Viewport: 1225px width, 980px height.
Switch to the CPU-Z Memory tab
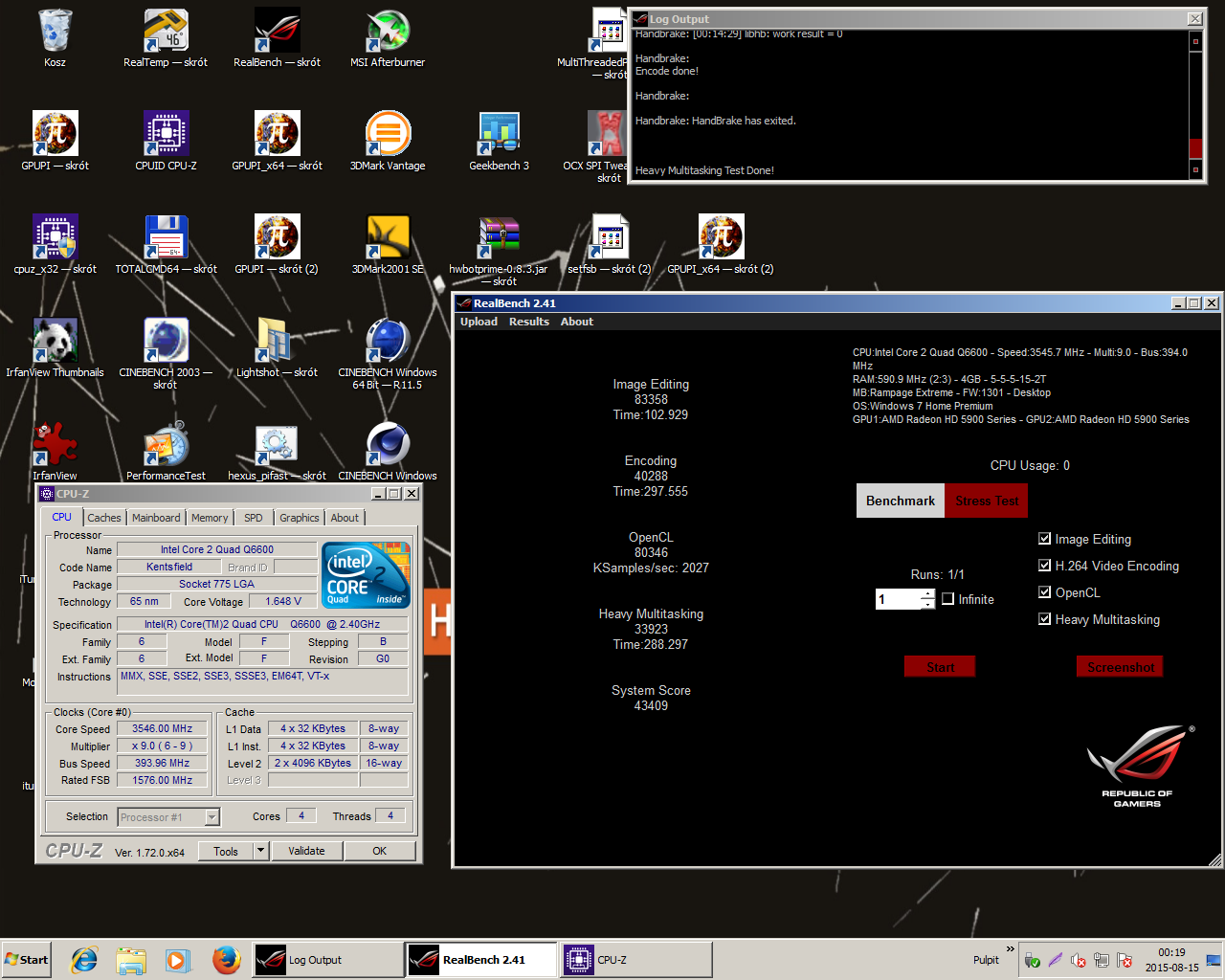210,518
